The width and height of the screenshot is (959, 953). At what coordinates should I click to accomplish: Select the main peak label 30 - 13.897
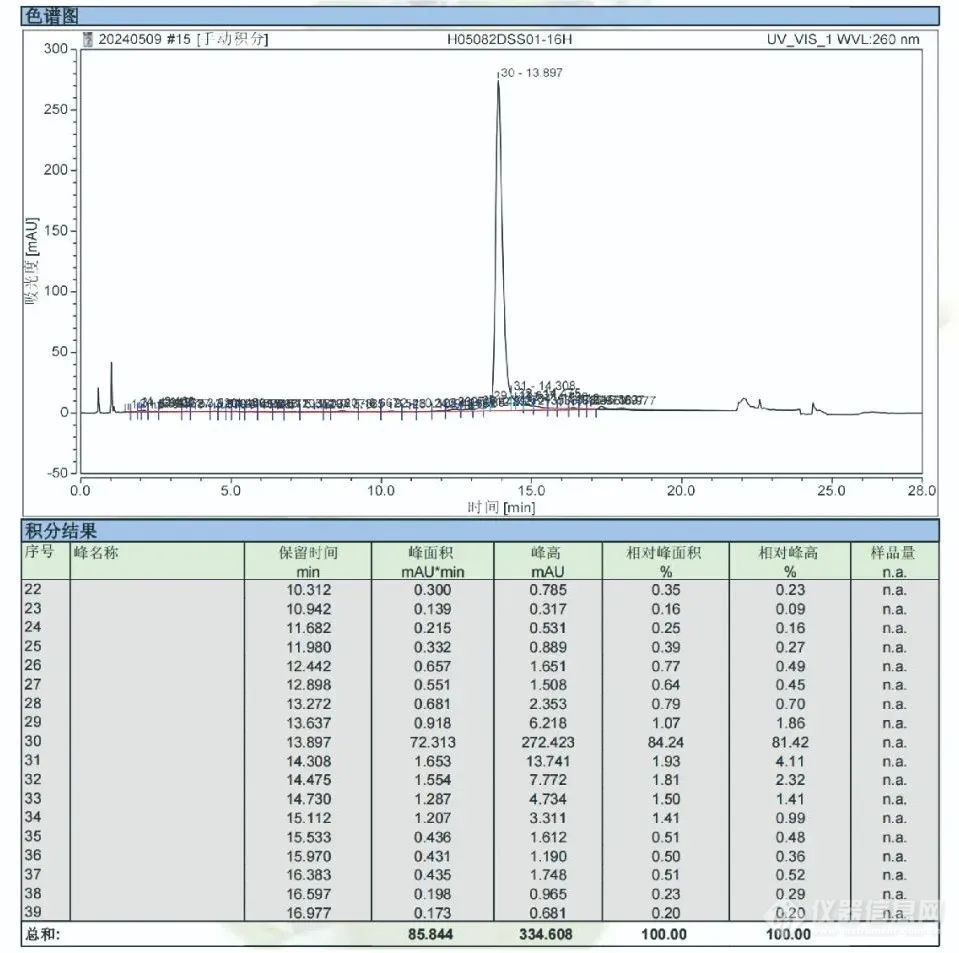538,74
